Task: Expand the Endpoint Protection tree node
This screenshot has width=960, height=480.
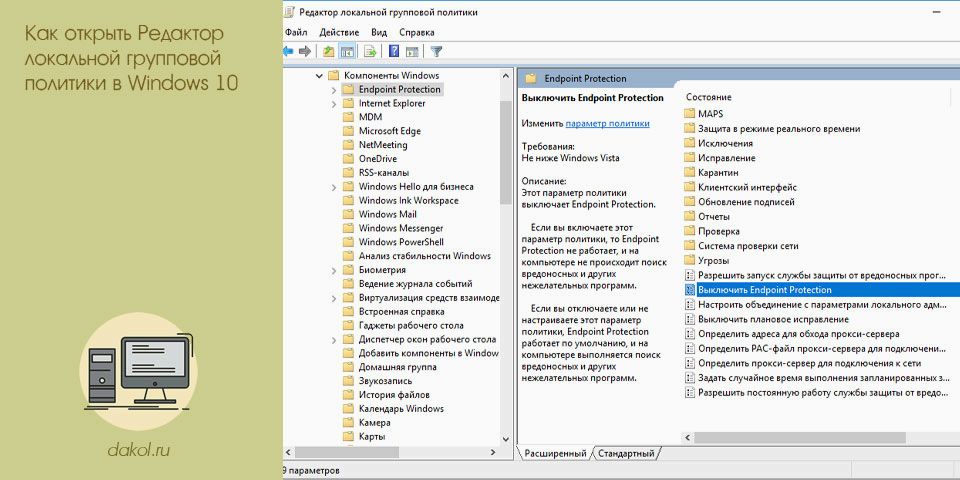Action: (334, 90)
